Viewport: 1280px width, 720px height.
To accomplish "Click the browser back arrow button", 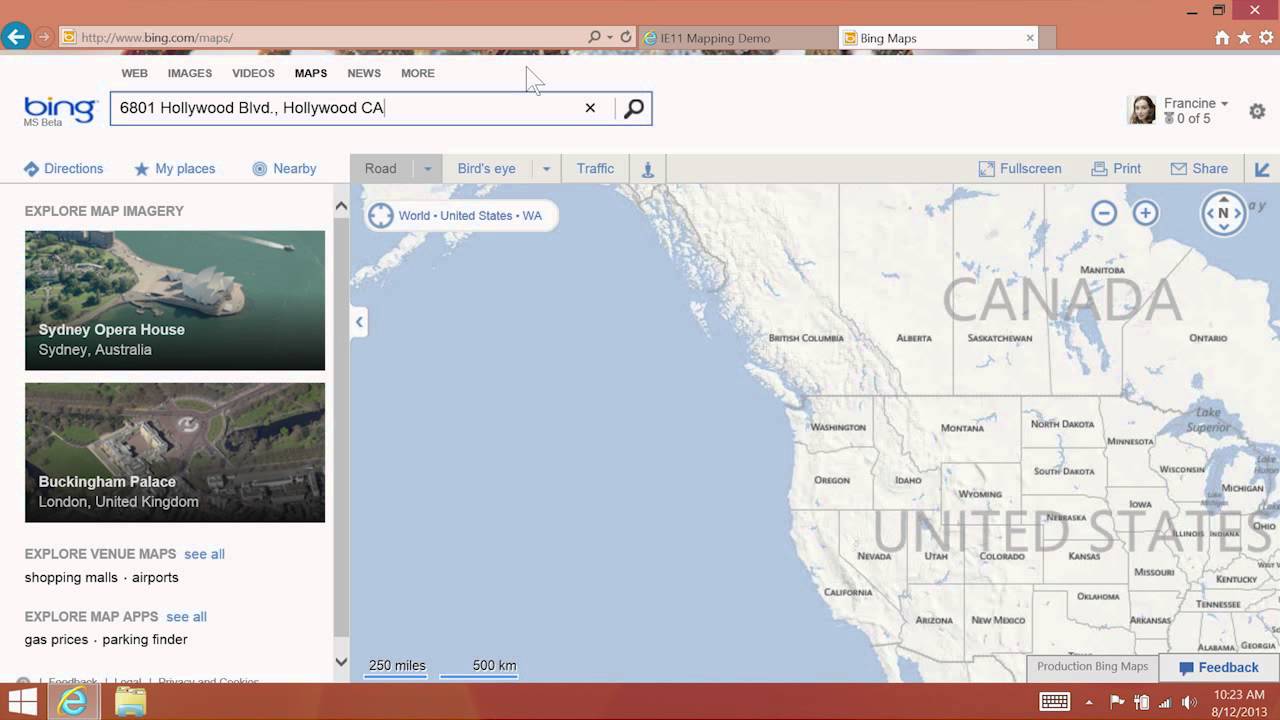I will (15, 37).
